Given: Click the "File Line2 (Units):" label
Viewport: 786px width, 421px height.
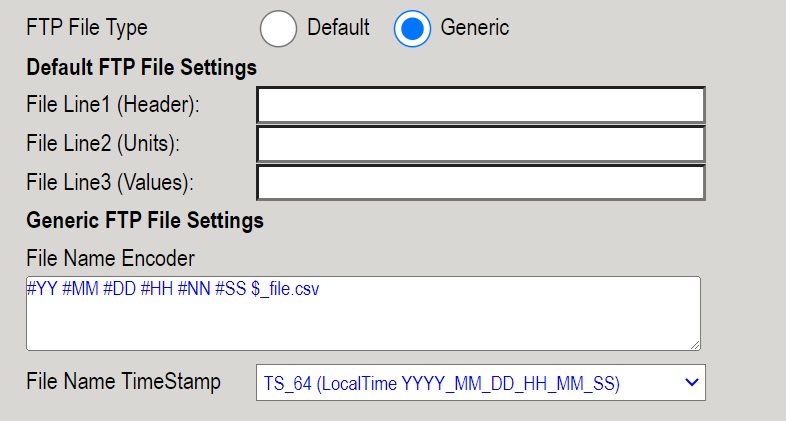Looking at the screenshot, I should tap(103, 143).
